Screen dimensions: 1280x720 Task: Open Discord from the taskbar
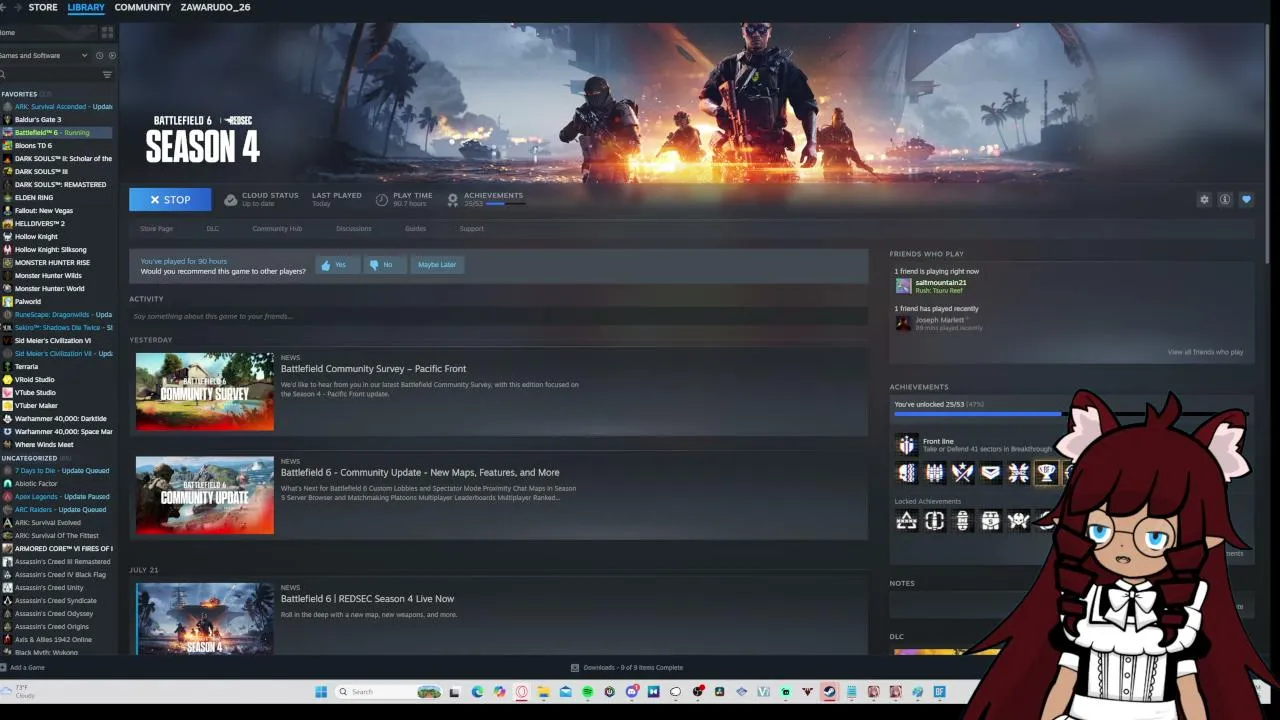coord(631,692)
